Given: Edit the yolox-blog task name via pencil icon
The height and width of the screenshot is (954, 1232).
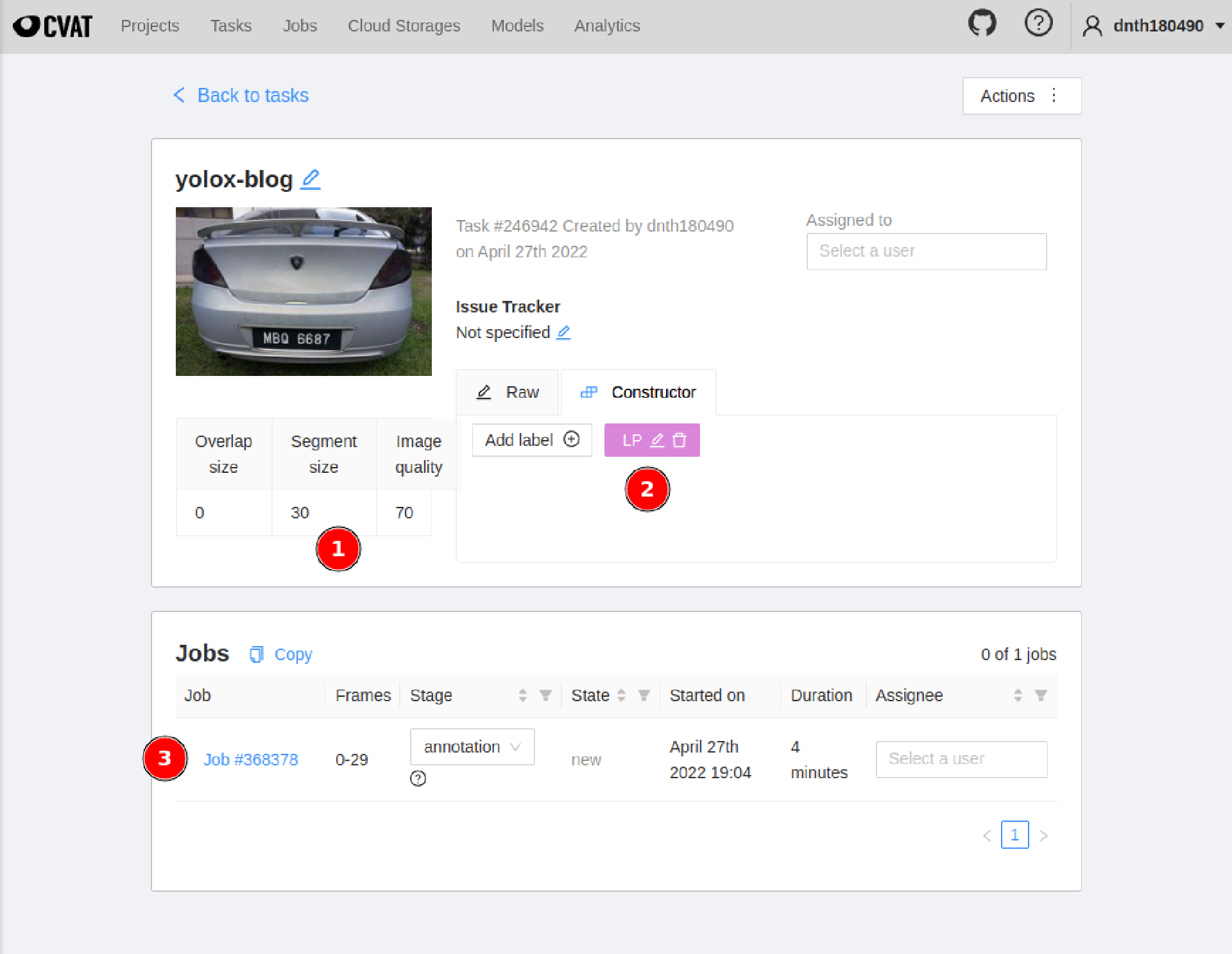Looking at the screenshot, I should click(311, 180).
